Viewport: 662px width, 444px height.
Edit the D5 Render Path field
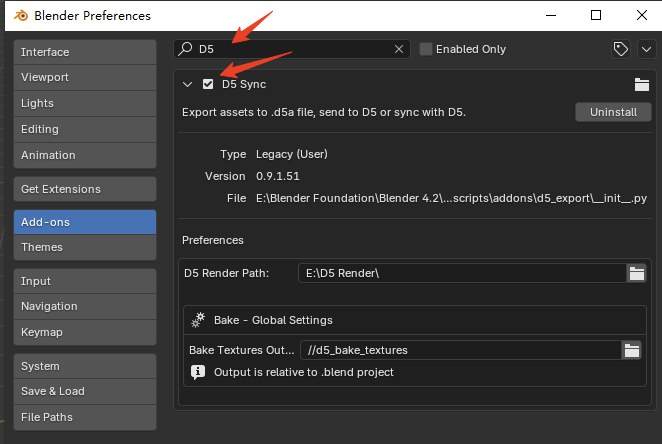pos(462,273)
